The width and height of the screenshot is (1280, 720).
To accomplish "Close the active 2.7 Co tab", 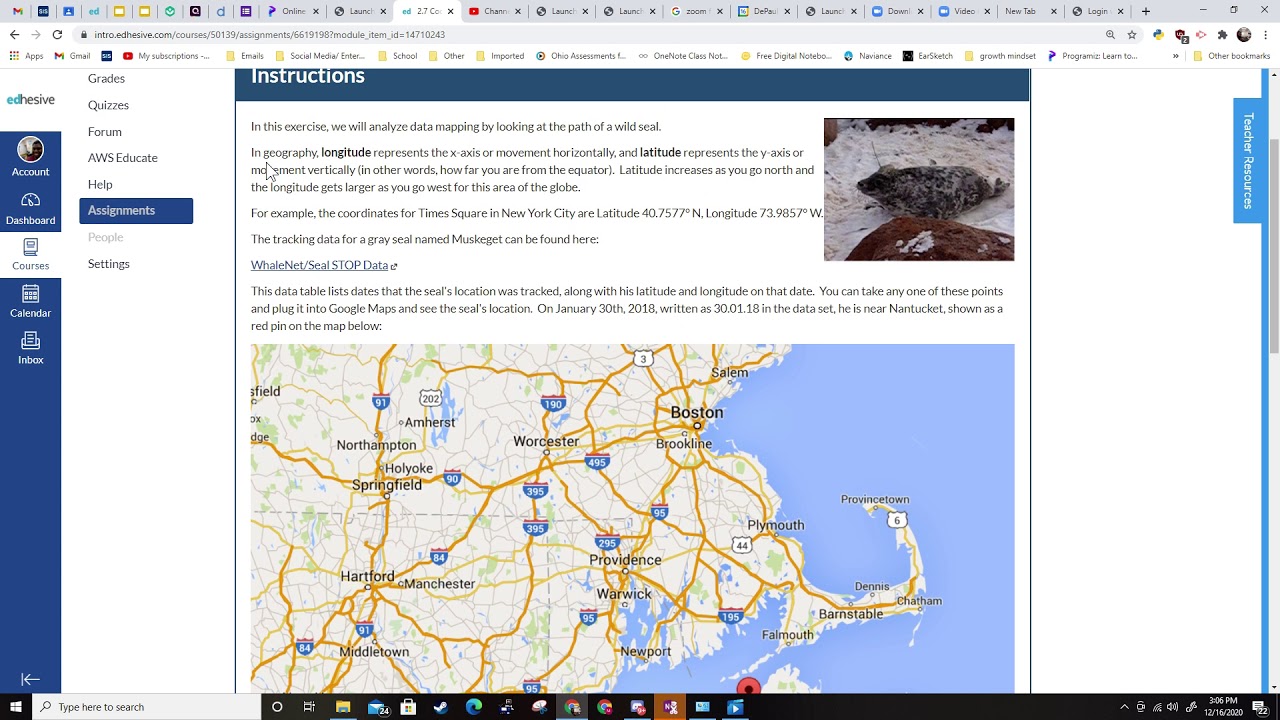I will [x=450, y=11].
